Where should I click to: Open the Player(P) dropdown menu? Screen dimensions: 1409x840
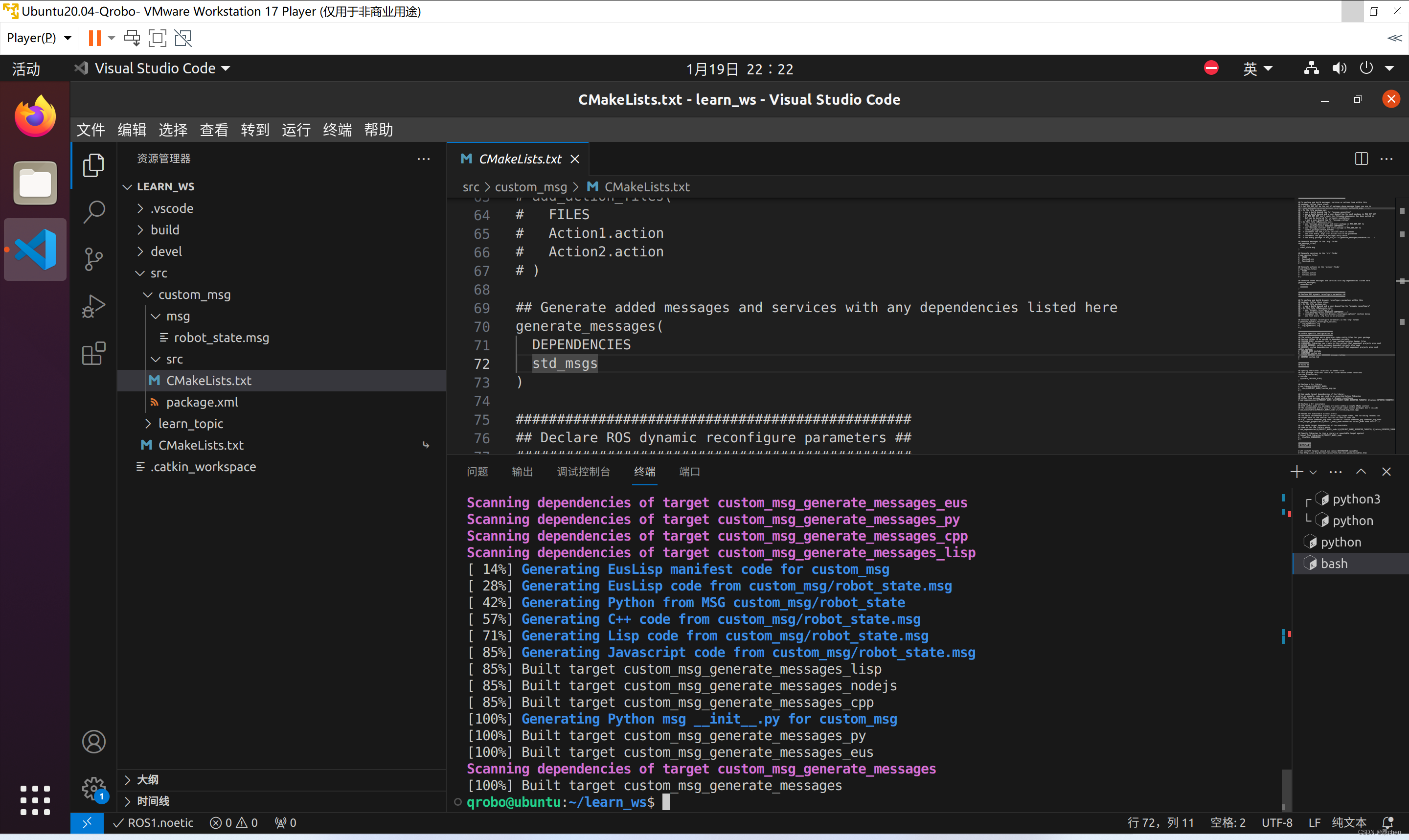click(x=39, y=38)
